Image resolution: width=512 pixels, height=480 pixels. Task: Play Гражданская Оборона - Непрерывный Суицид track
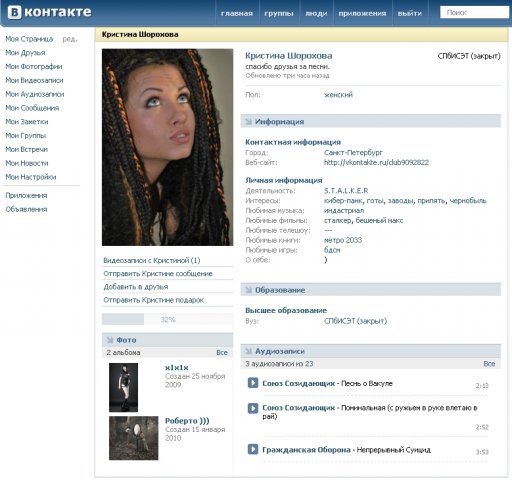(253, 449)
